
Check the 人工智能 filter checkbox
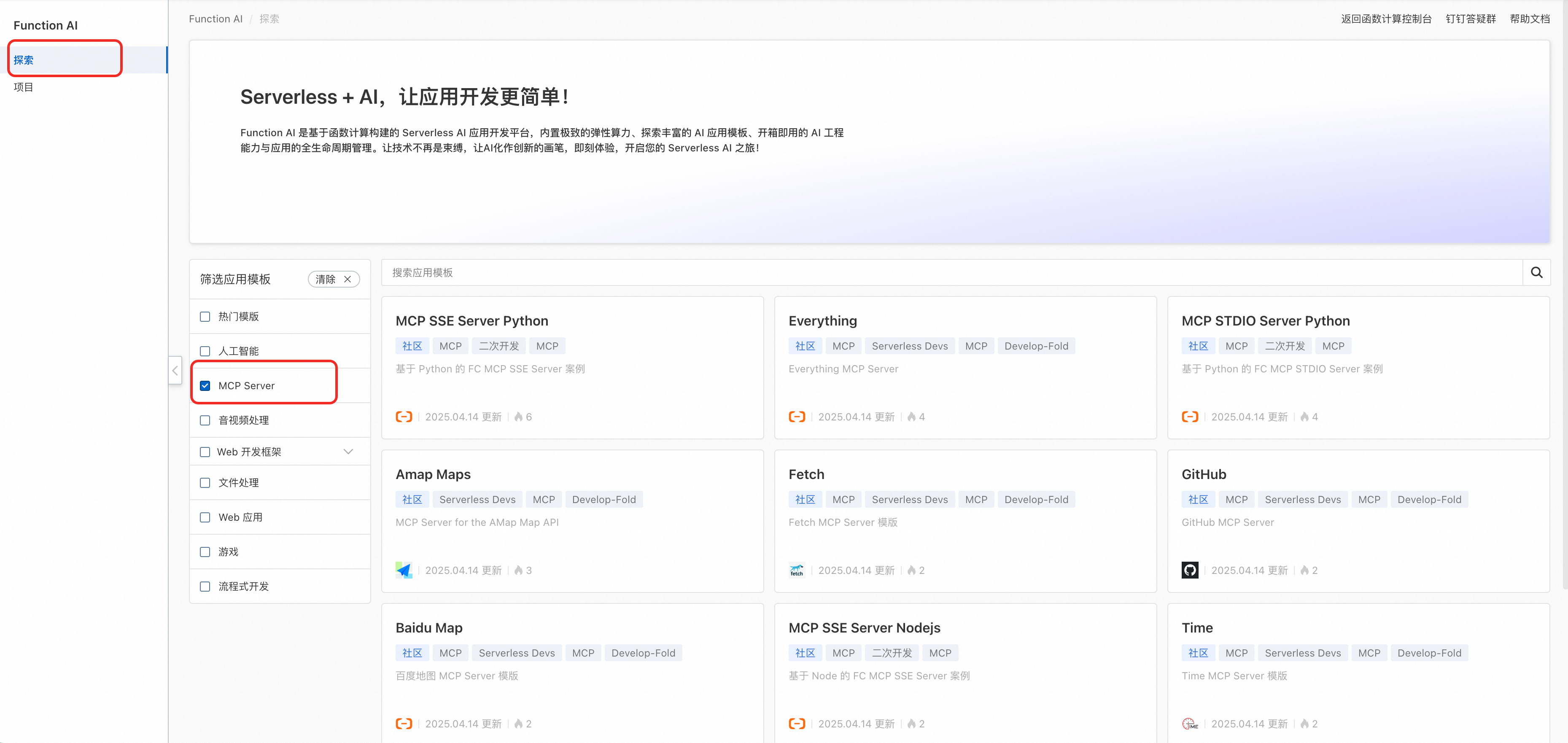click(x=205, y=351)
